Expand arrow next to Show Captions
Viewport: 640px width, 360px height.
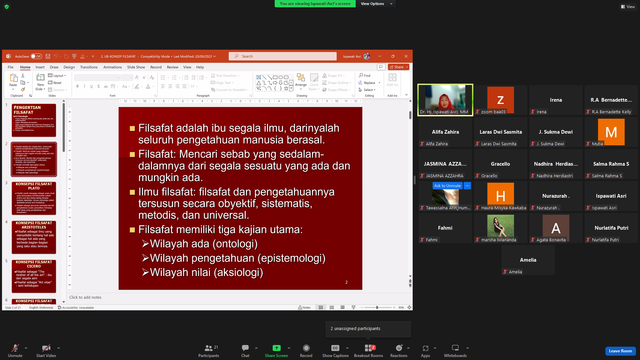tap(347, 348)
